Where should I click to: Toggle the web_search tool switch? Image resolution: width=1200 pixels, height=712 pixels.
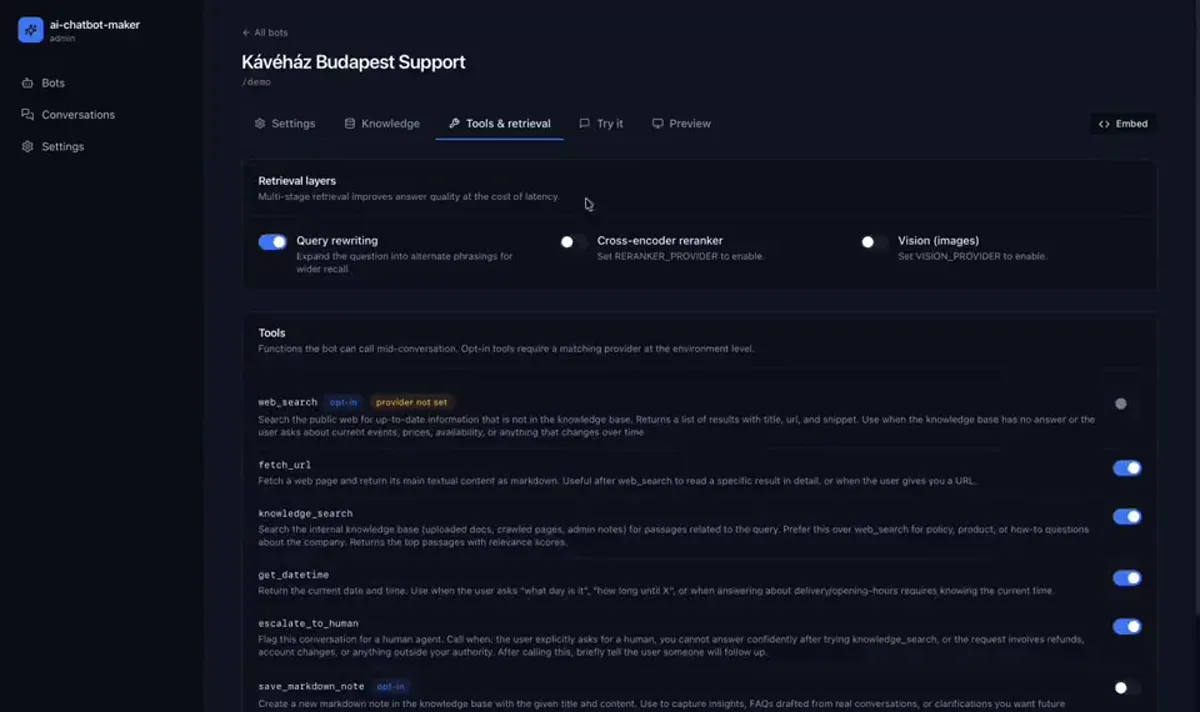[x=1127, y=404]
